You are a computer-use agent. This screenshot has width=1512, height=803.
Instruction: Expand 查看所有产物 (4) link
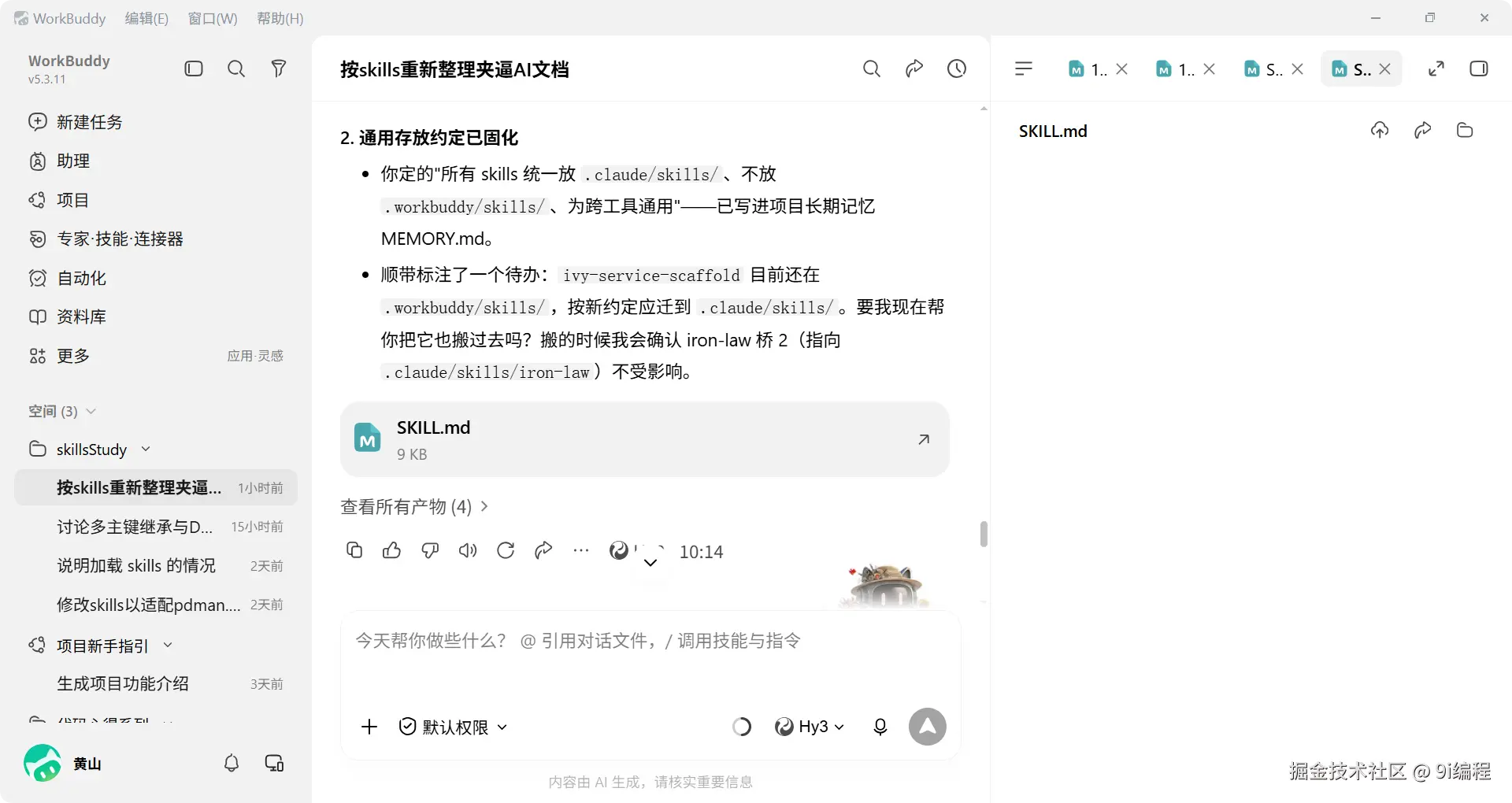[414, 507]
